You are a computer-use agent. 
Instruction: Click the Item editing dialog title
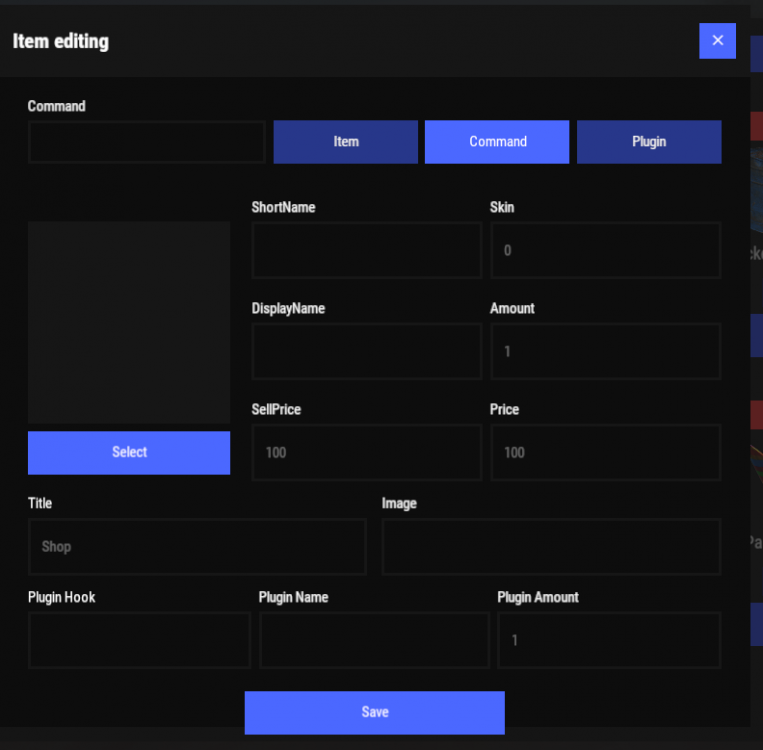60,41
